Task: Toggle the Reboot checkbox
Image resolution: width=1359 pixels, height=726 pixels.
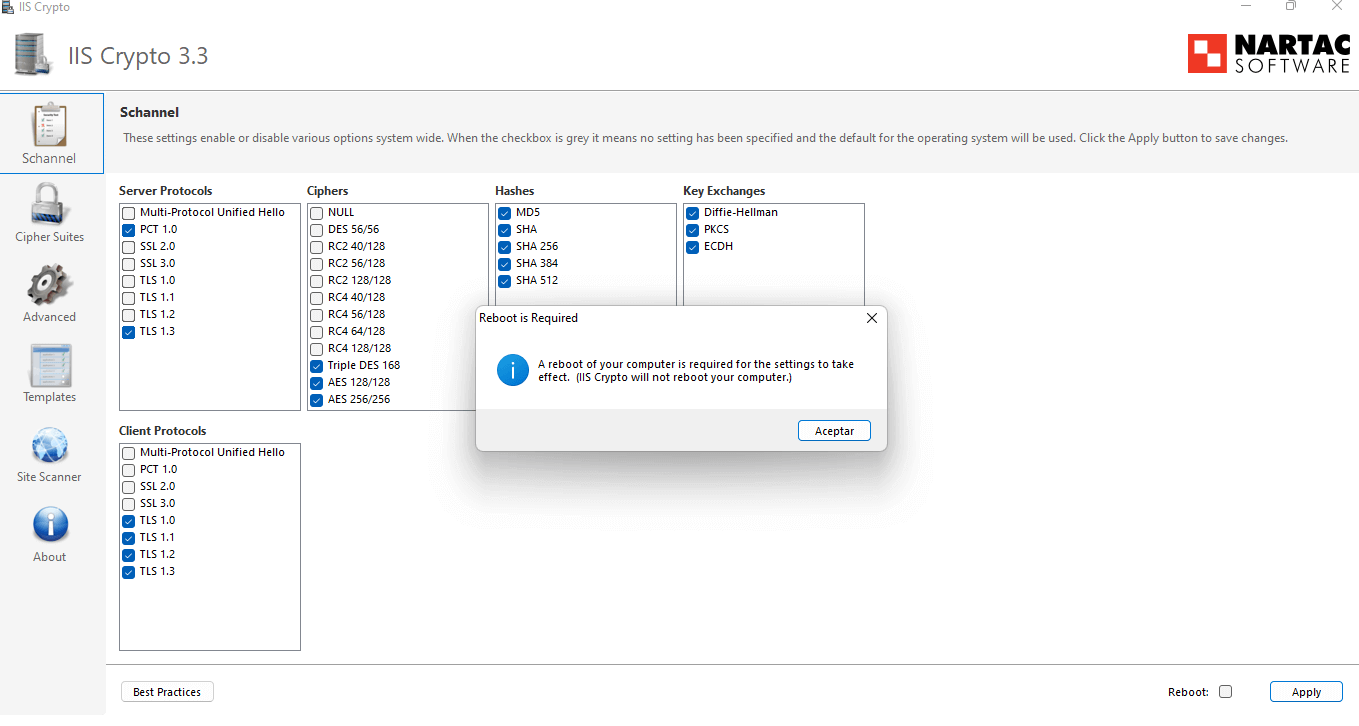Action: point(1226,692)
